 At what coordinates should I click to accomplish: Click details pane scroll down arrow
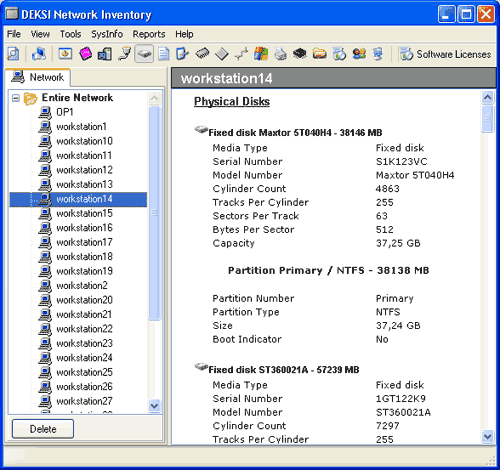(x=488, y=436)
